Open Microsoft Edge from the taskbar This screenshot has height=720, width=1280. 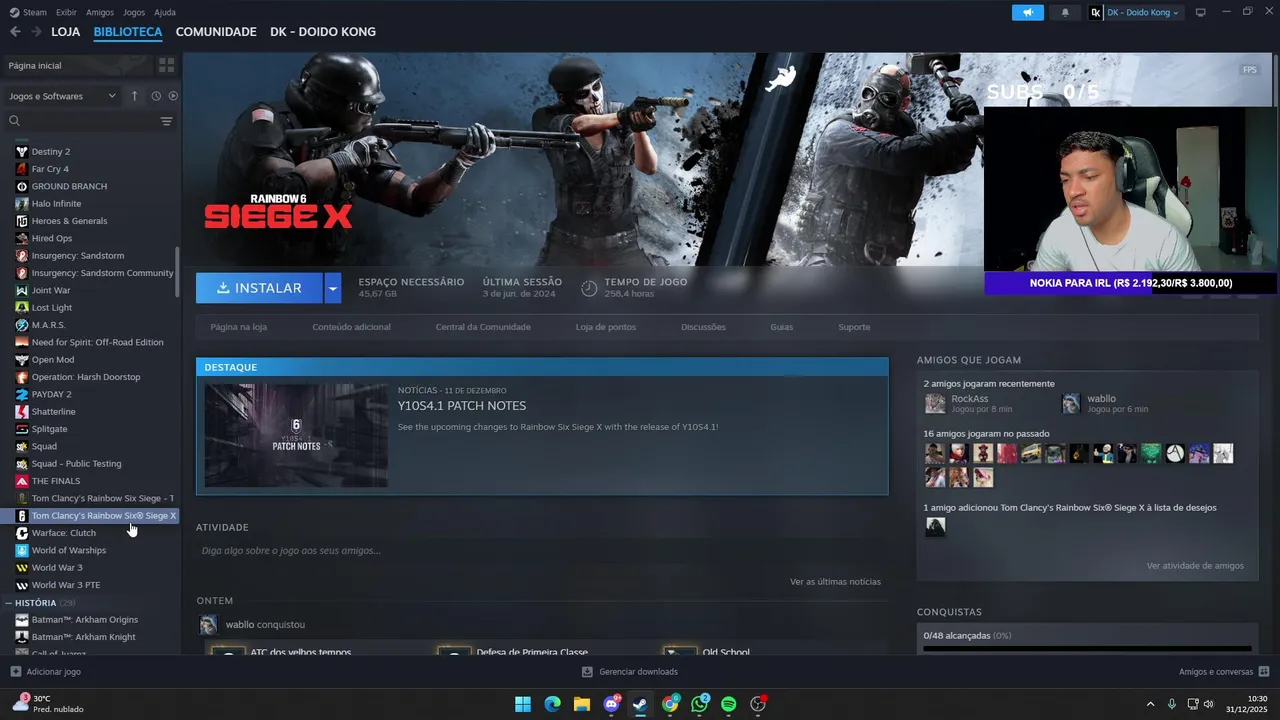[x=552, y=704]
